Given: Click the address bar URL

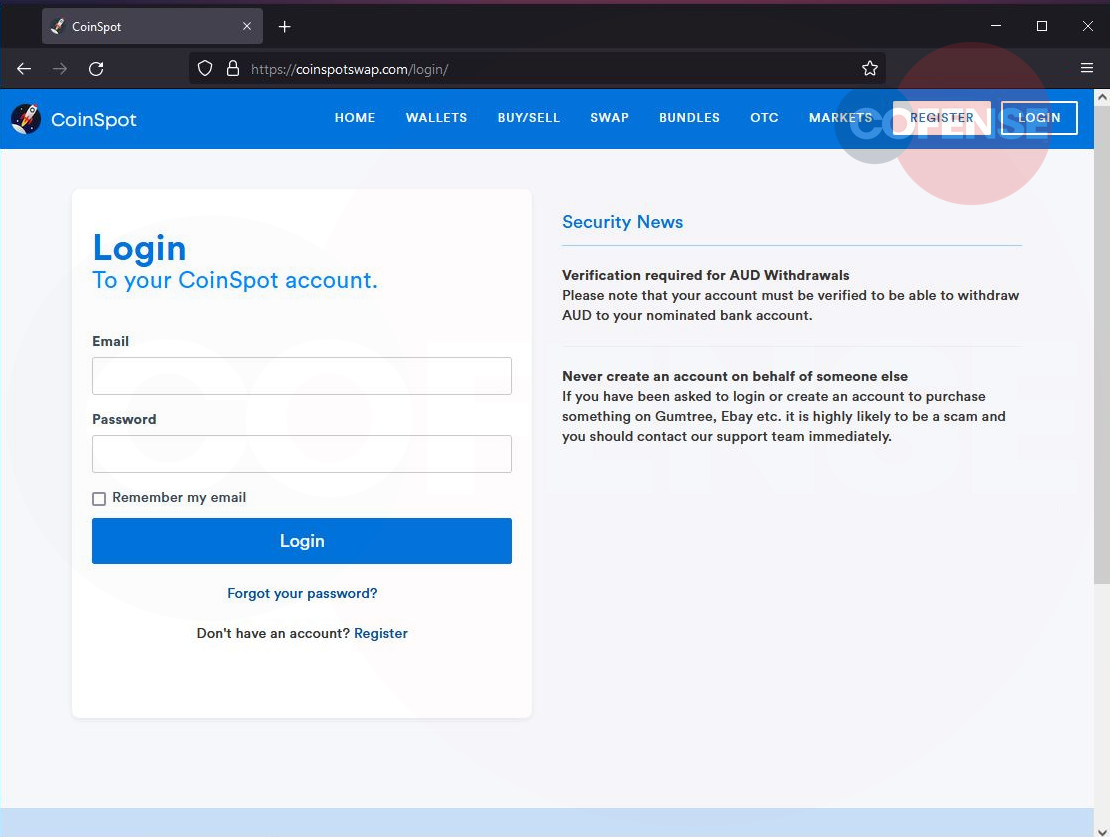Looking at the screenshot, I should [x=350, y=69].
